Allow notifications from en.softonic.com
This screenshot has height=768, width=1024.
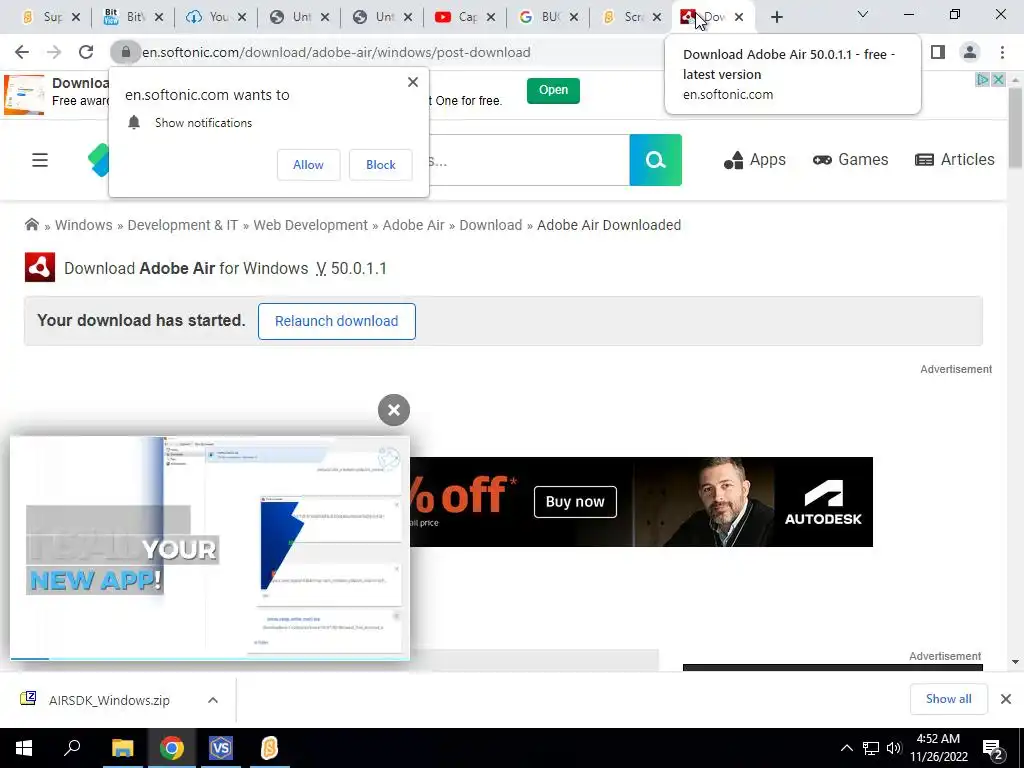tap(308, 165)
